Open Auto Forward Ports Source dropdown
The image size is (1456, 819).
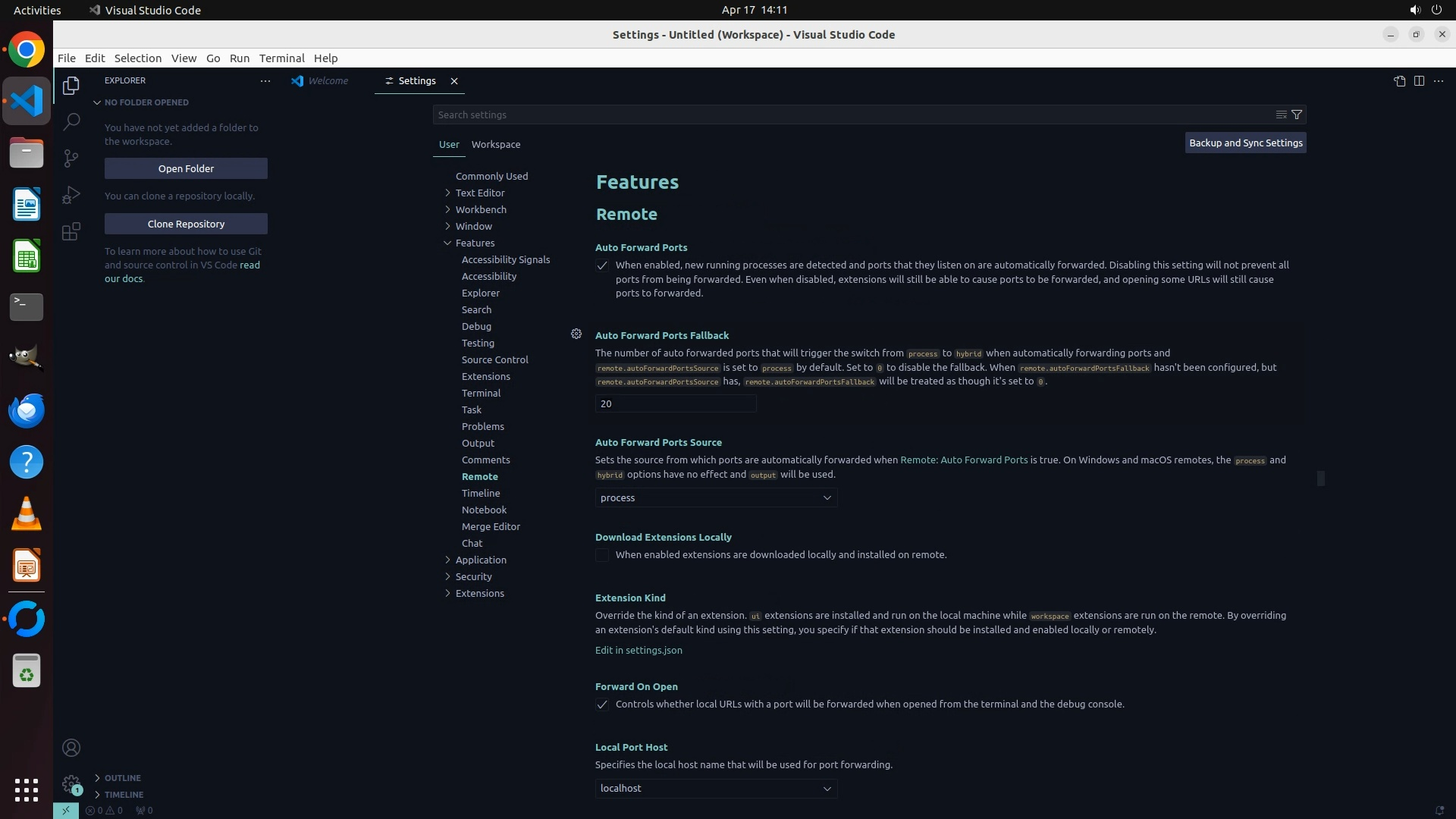(716, 498)
